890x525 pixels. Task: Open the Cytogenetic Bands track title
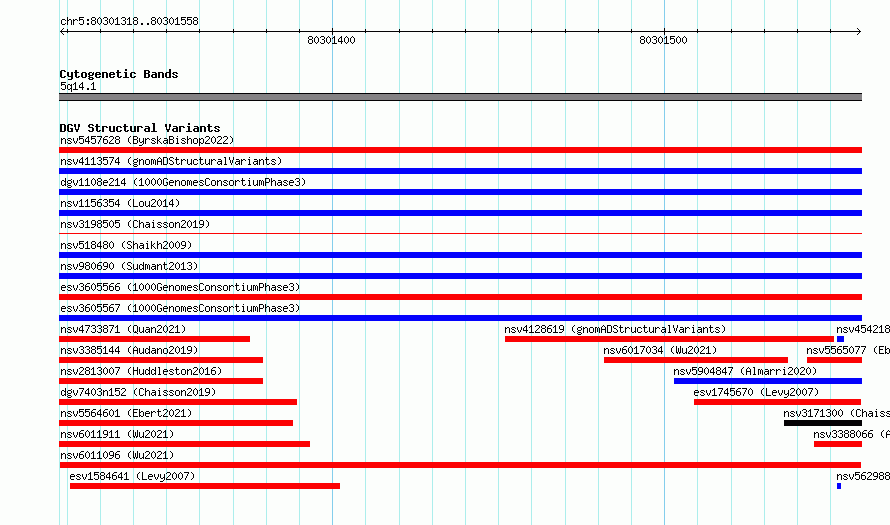[x=119, y=74]
